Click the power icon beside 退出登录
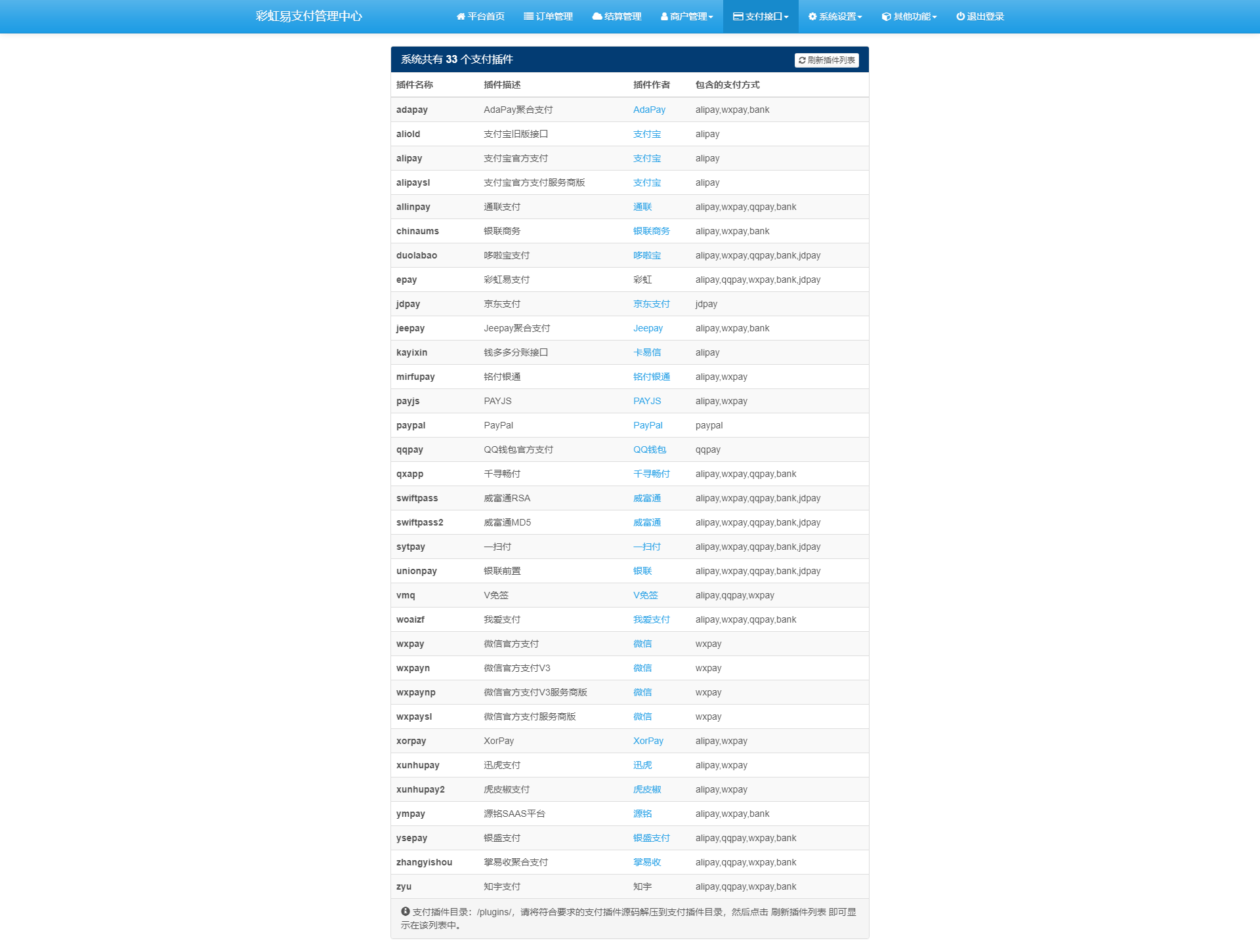This screenshot has height=952, width=1260. [x=960, y=16]
